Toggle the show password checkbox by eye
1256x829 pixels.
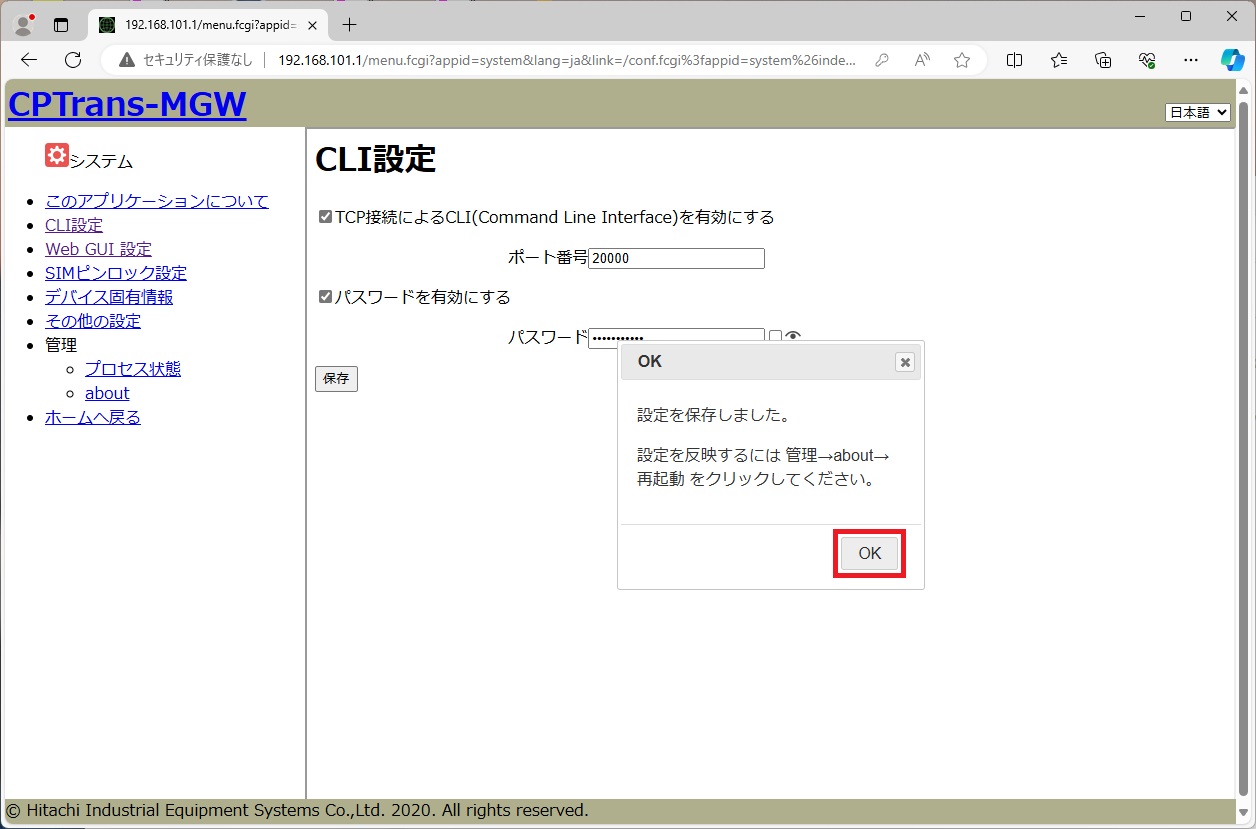[x=775, y=337]
